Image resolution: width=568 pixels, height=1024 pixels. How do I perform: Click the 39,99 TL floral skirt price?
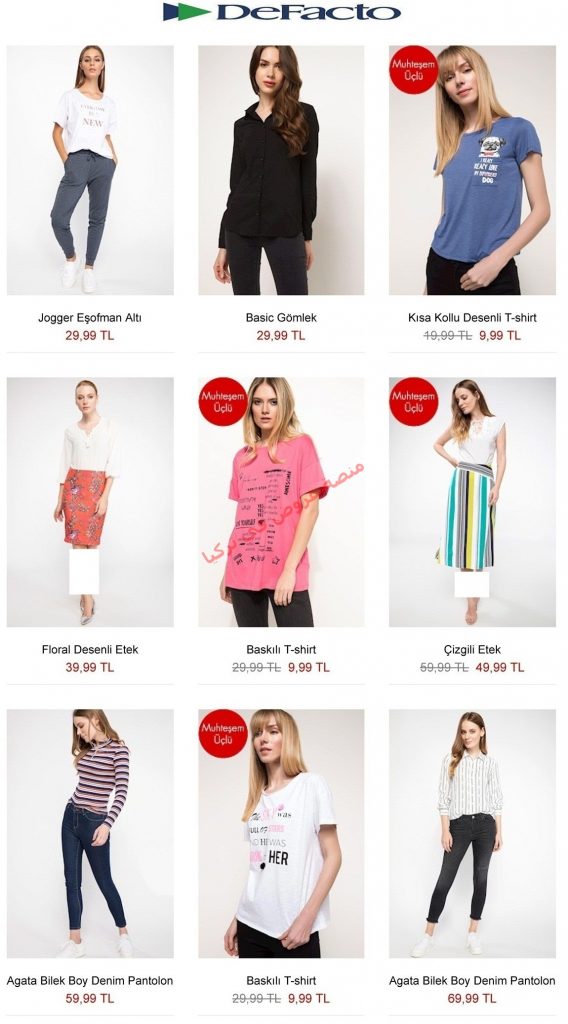coord(89,667)
